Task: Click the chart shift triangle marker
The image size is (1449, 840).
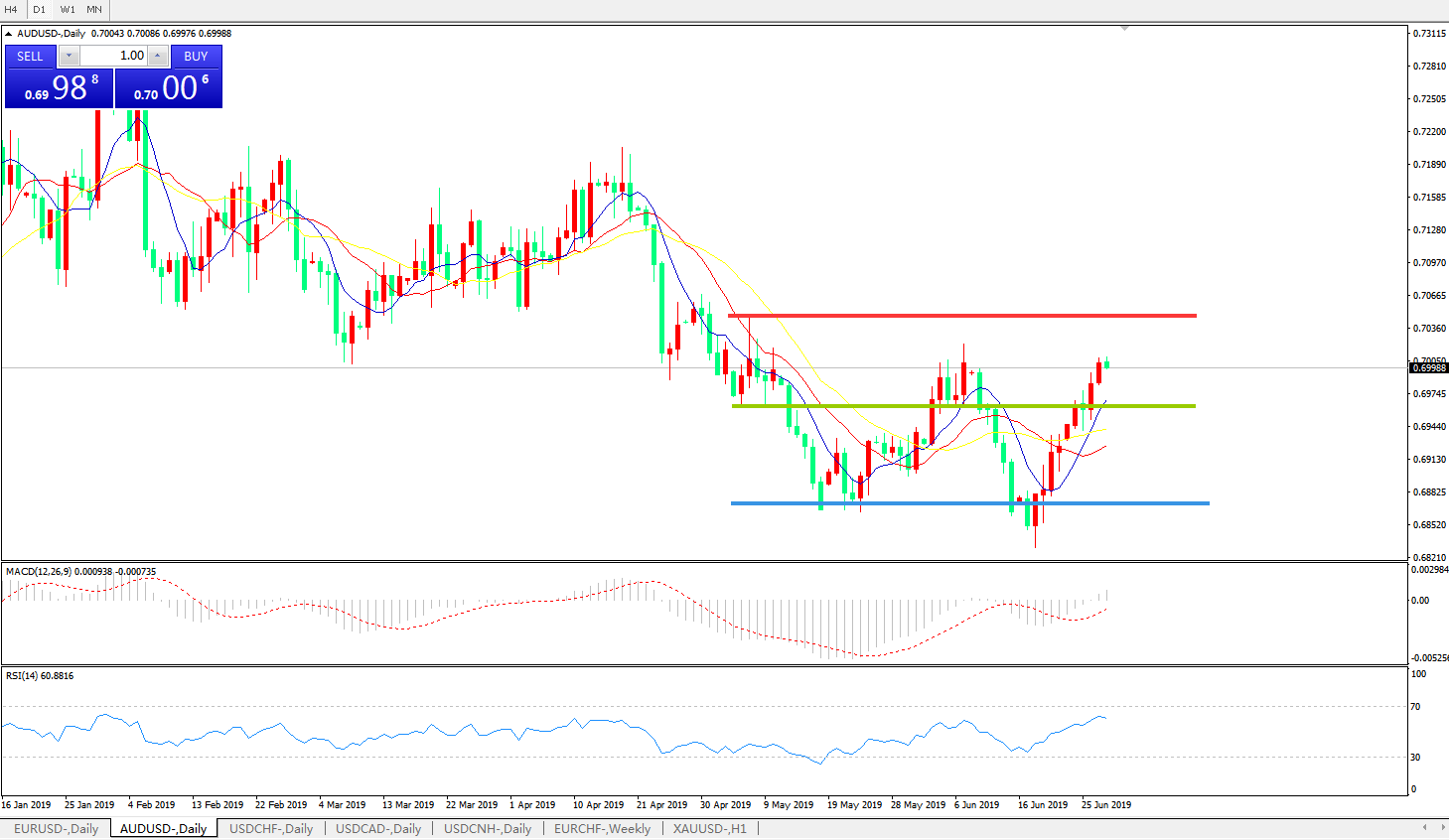Action: 1124,29
